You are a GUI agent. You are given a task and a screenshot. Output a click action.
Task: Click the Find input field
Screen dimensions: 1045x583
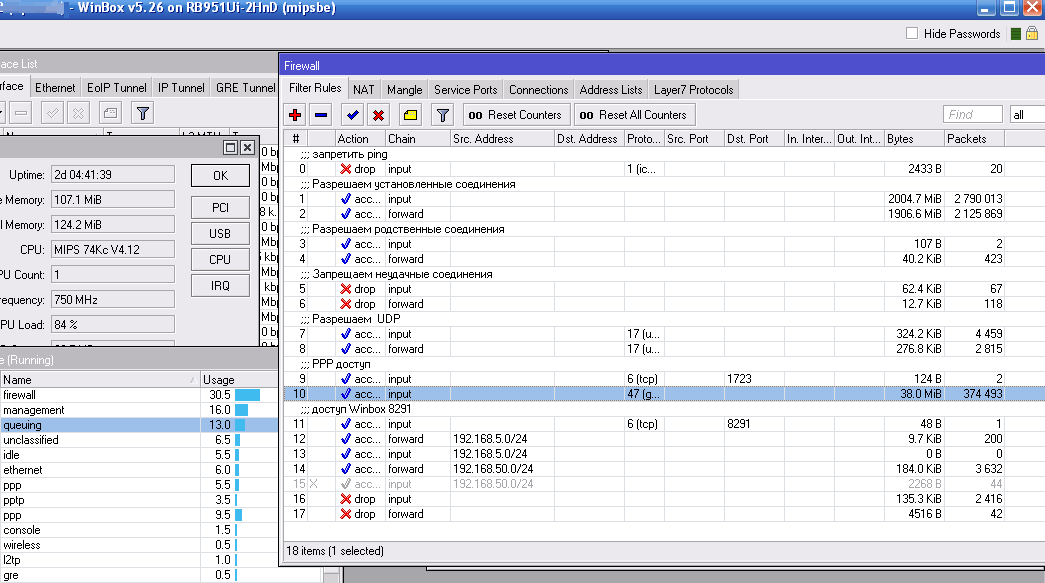[x=972, y=115]
